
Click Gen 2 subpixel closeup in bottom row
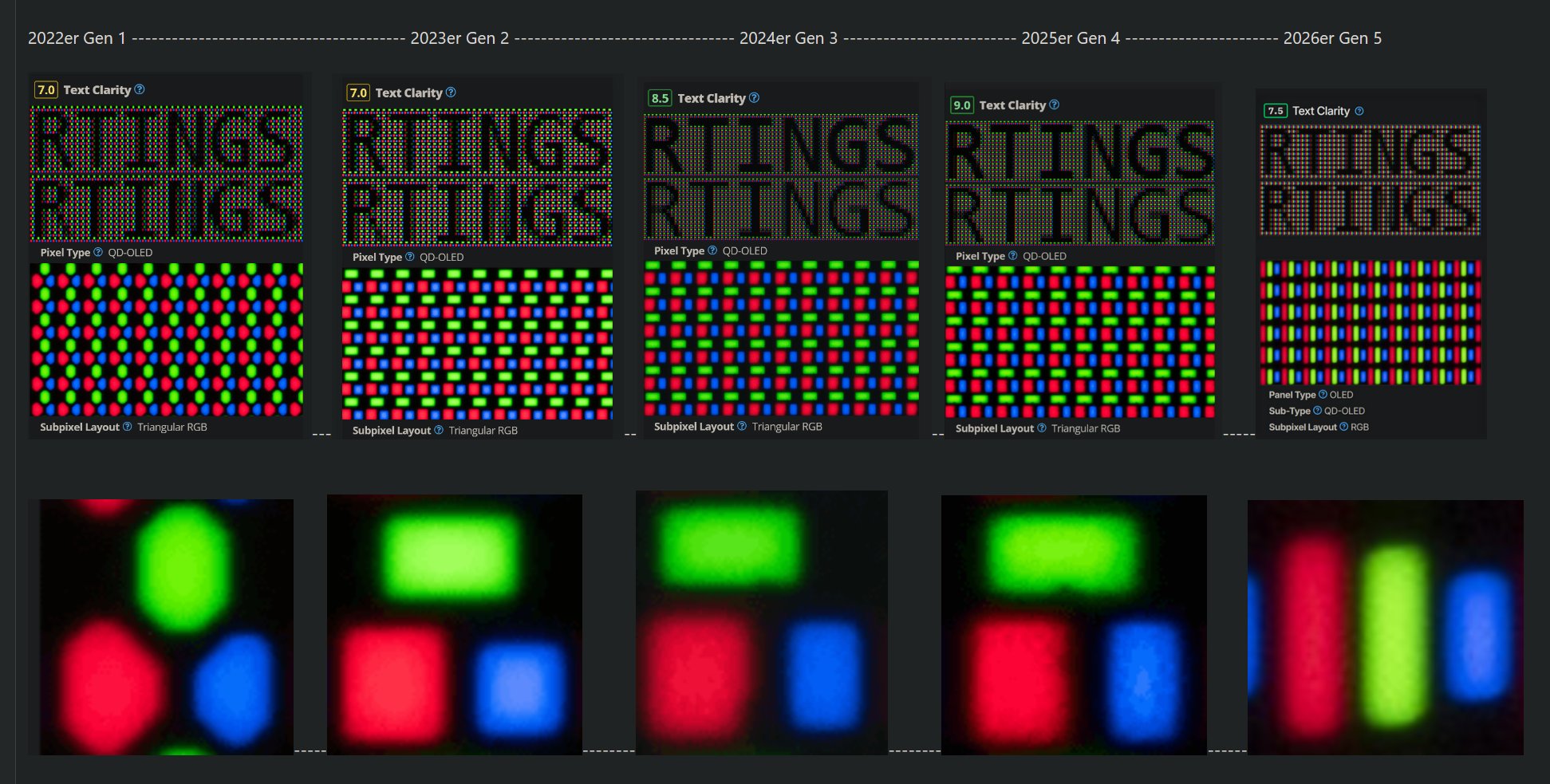tap(455, 624)
